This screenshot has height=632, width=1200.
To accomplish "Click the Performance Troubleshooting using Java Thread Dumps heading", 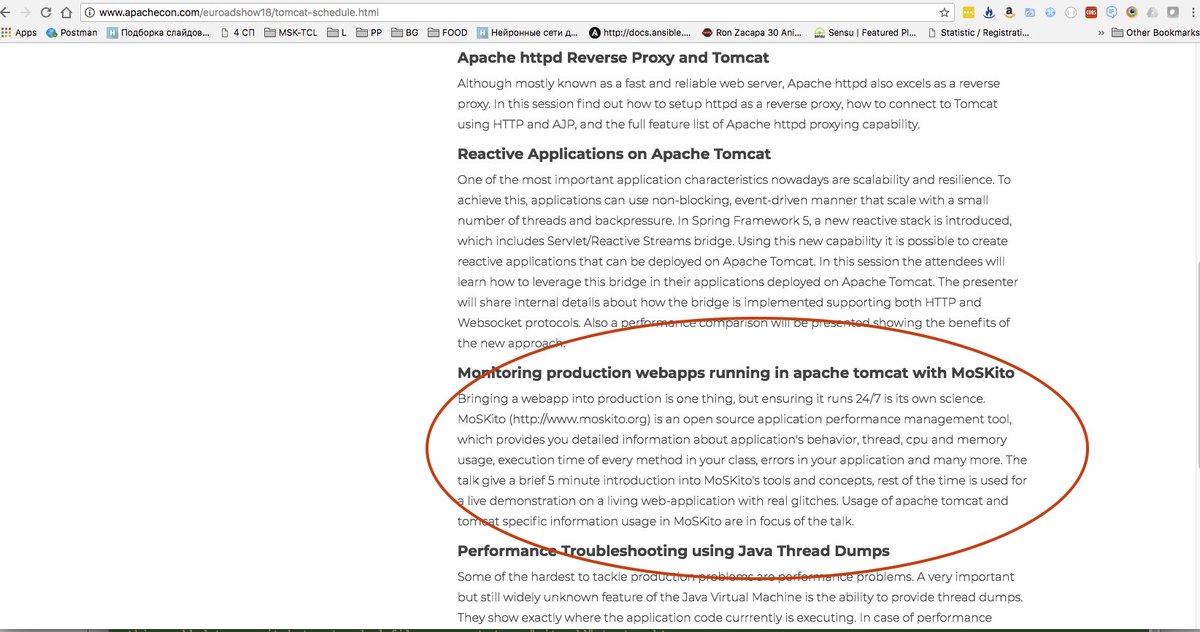I will pyautogui.click(x=673, y=551).
